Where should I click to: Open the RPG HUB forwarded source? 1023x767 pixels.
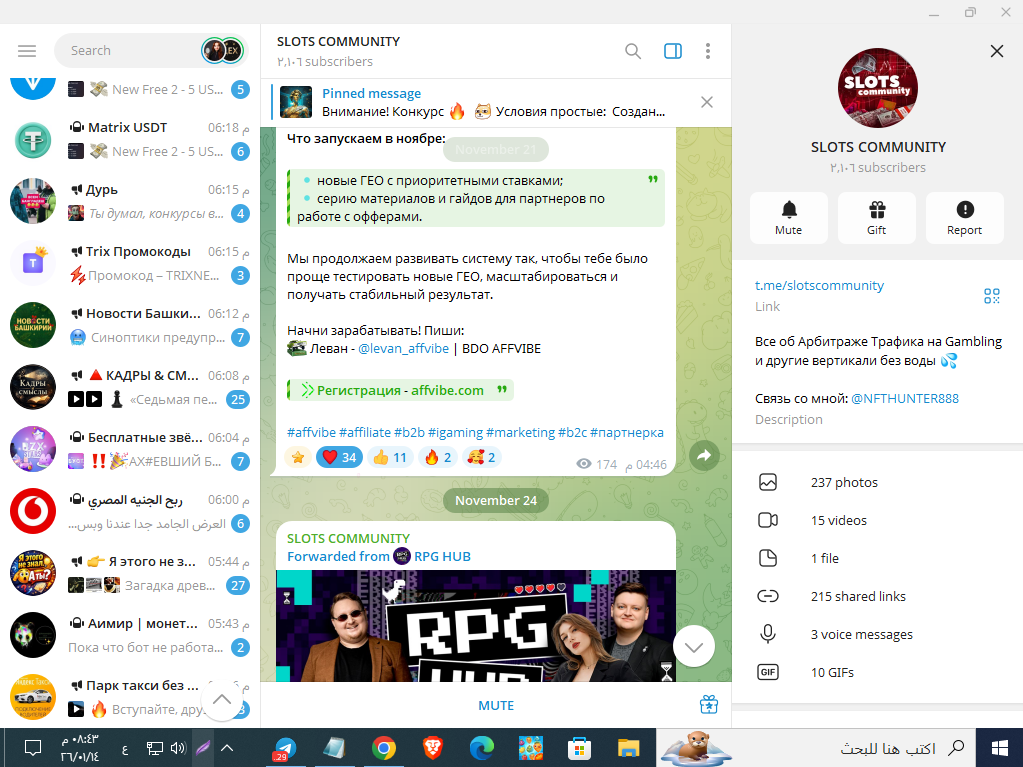(x=433, y=556)
